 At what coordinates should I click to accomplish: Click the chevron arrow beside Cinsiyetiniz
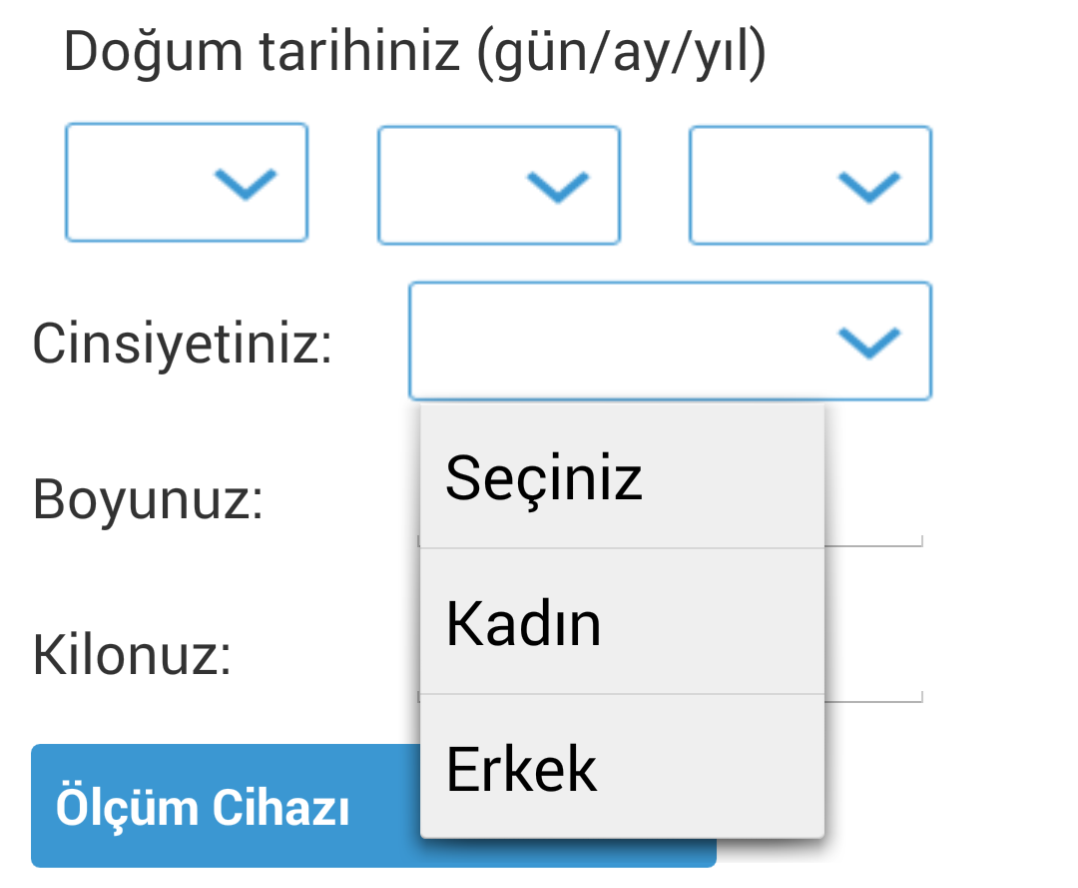pos(869,342)
